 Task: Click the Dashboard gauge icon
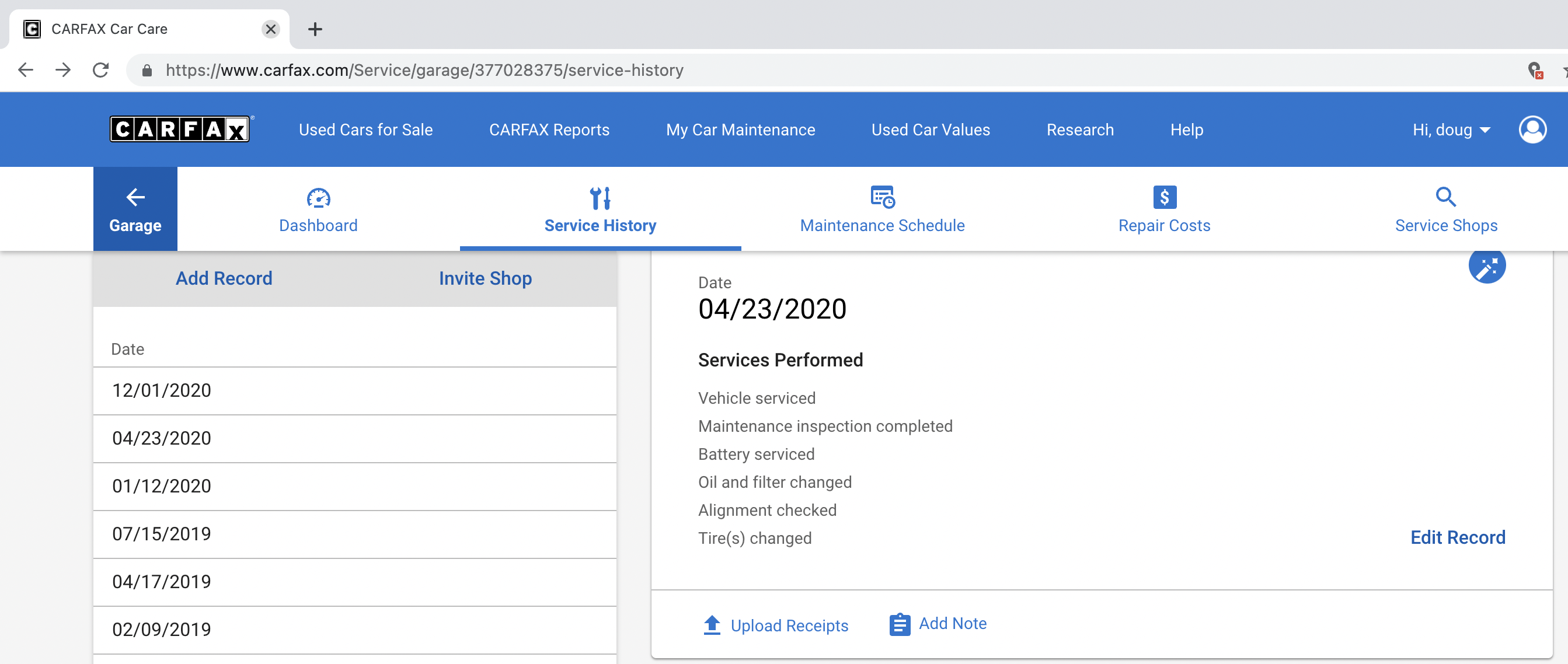tap(318, 198)
